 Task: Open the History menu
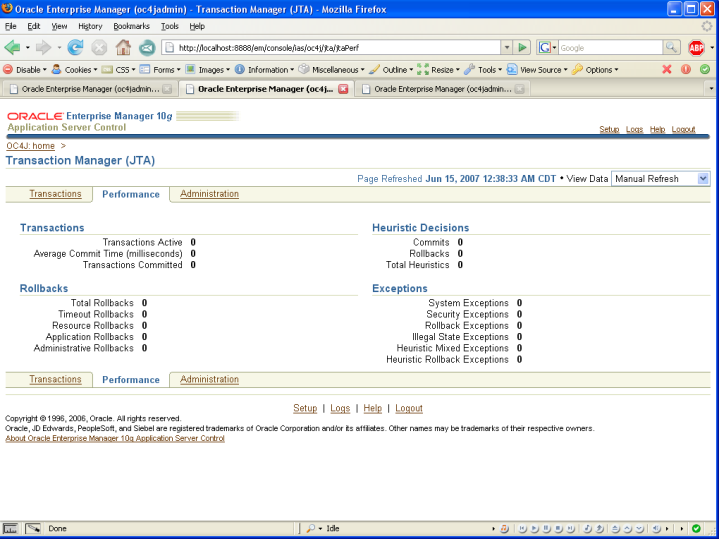(90, 26)
